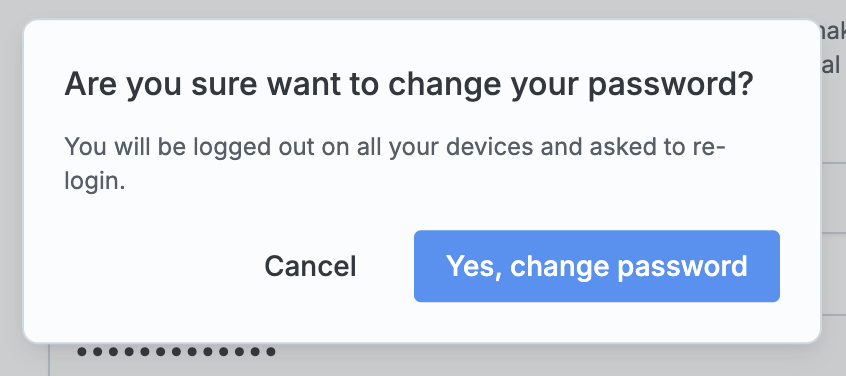Image resolution: width=846 pixels, height=376 pixels.
Task: Accept the password change confirmation
Action: 597,266
